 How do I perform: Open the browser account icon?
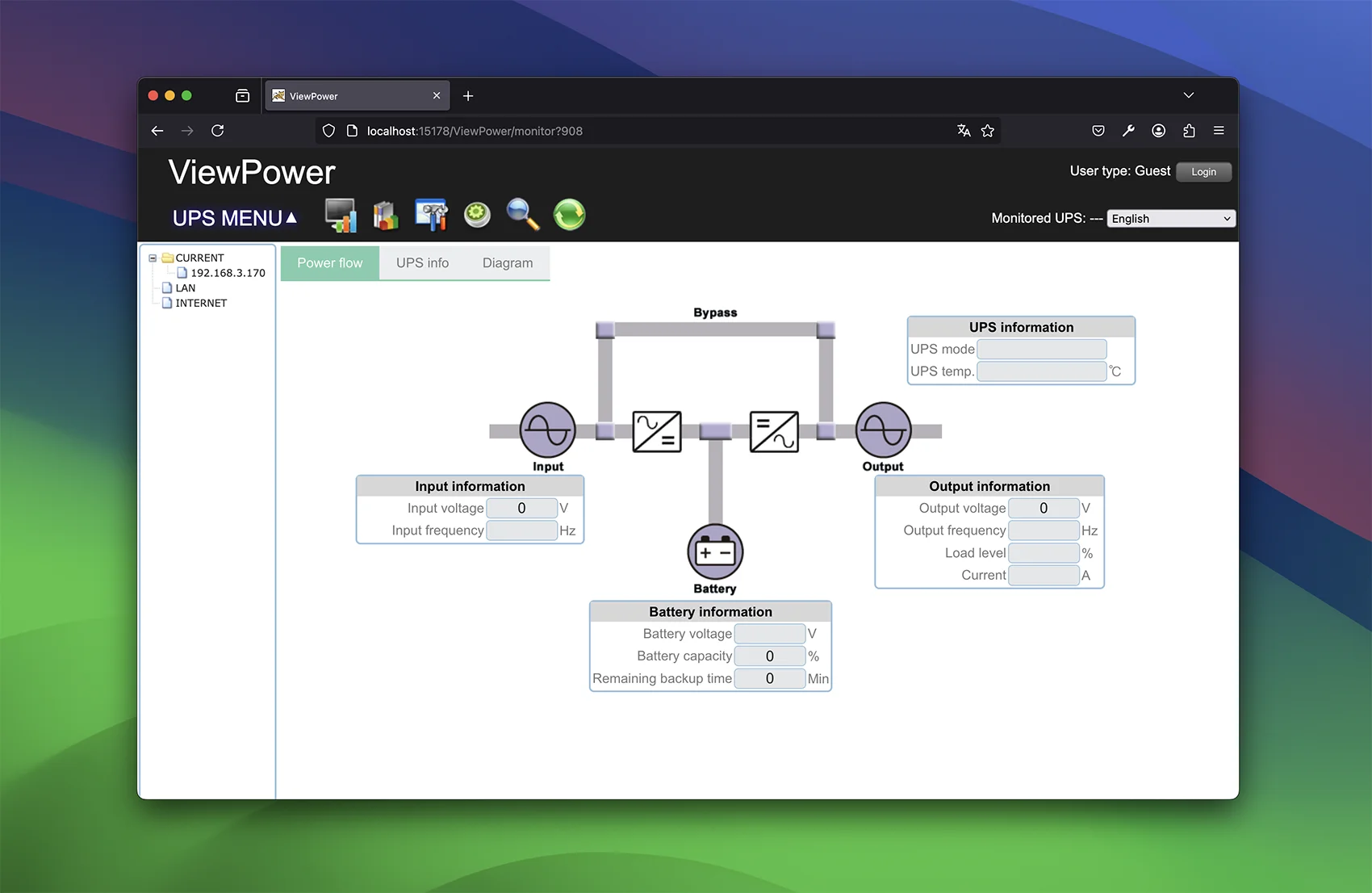pos(1159,131)
